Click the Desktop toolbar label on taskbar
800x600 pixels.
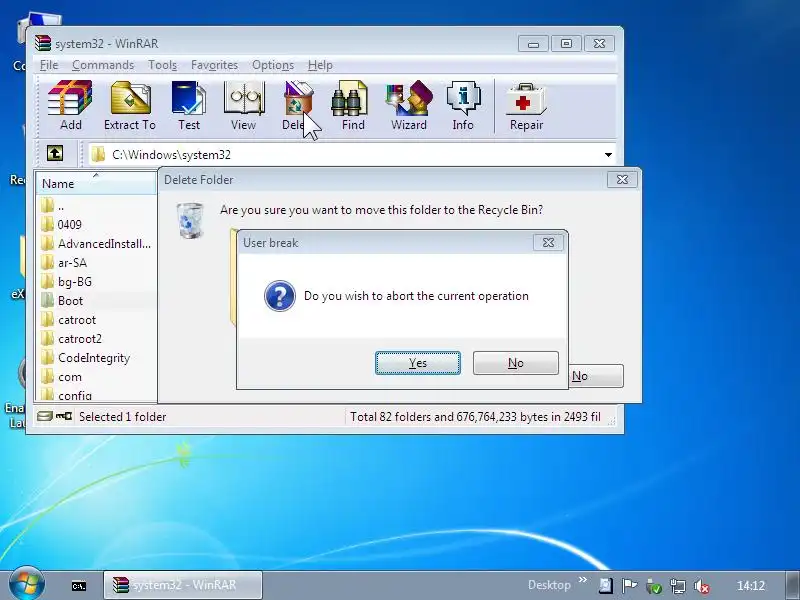549,585
